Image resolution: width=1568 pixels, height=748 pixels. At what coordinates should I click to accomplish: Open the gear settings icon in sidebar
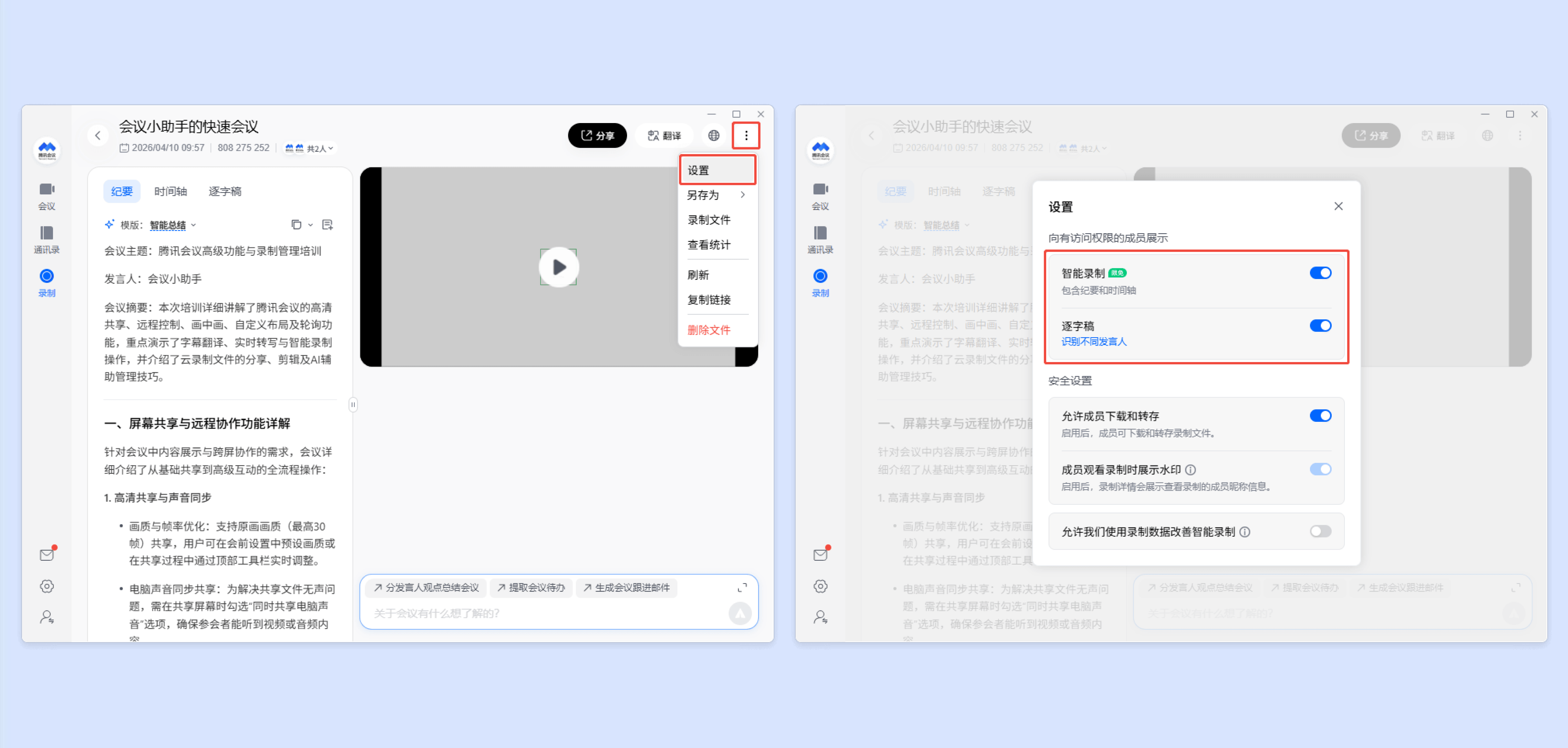click(x=46, y=586)
